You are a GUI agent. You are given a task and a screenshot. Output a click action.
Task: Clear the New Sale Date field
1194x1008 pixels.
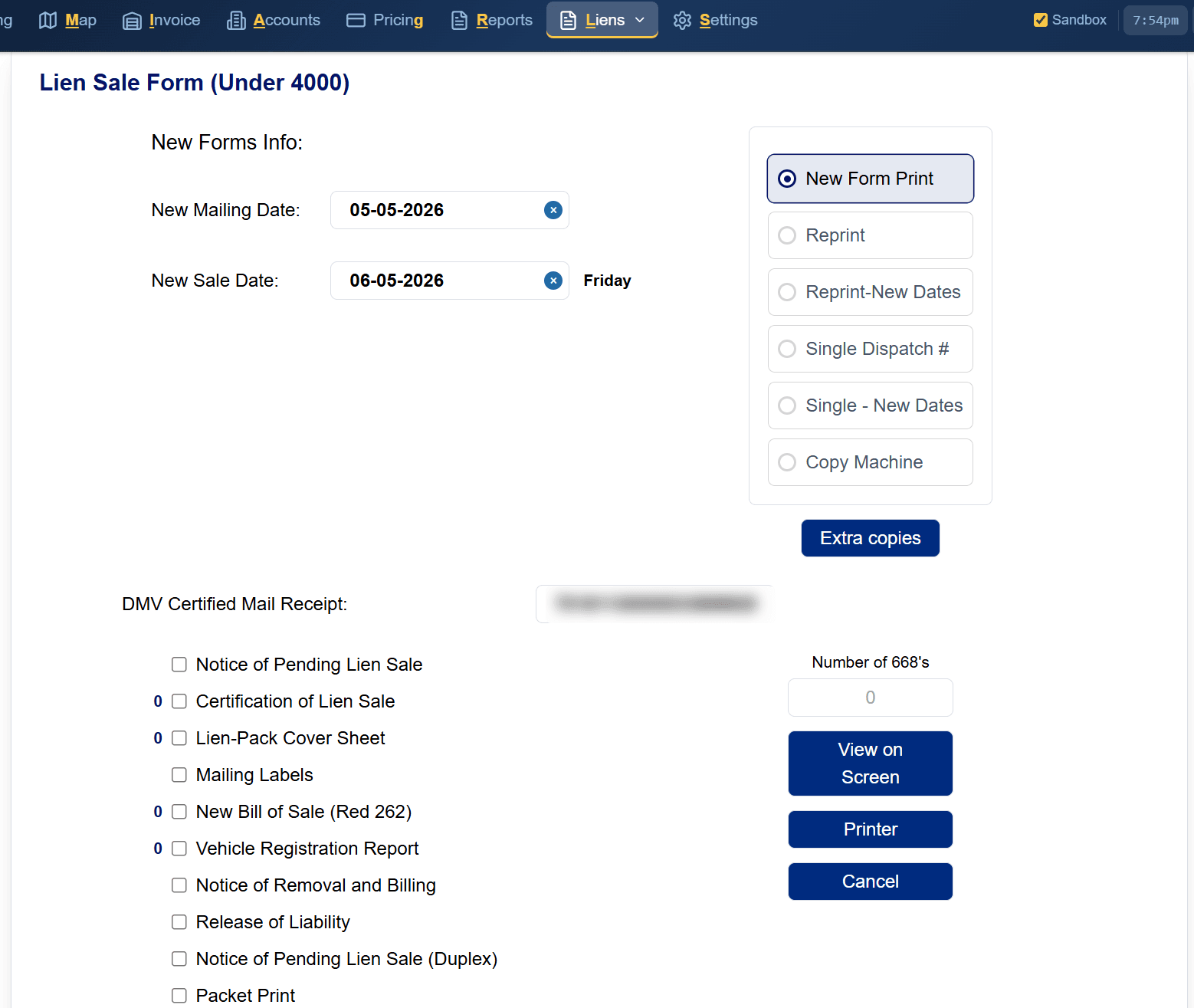(x=553, y=281)
